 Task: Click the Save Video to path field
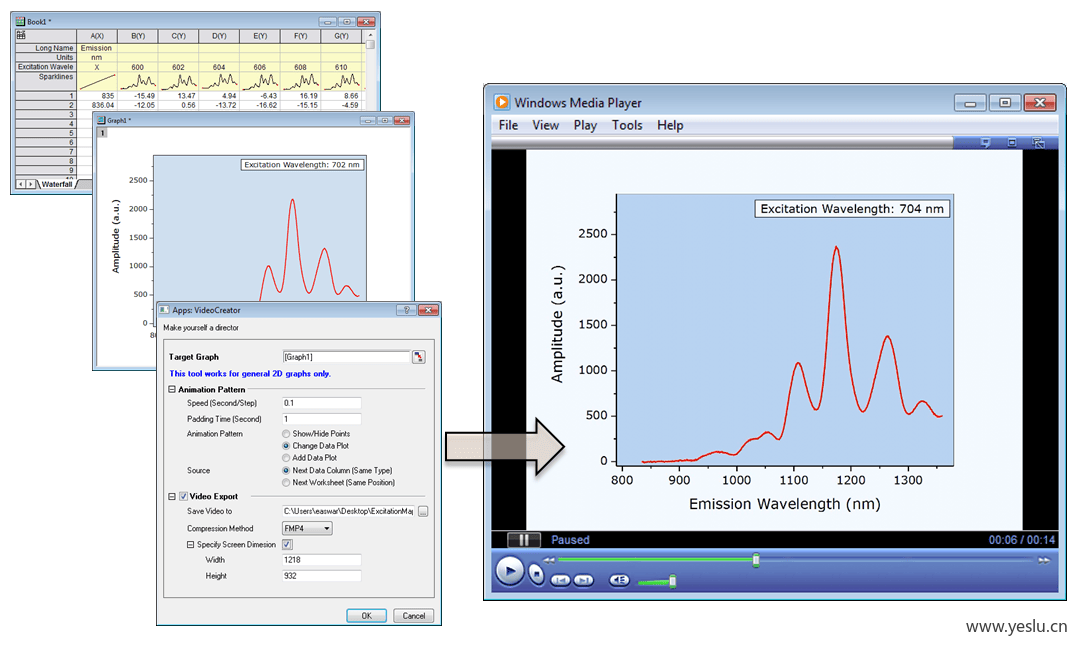[x=348, y=511]
